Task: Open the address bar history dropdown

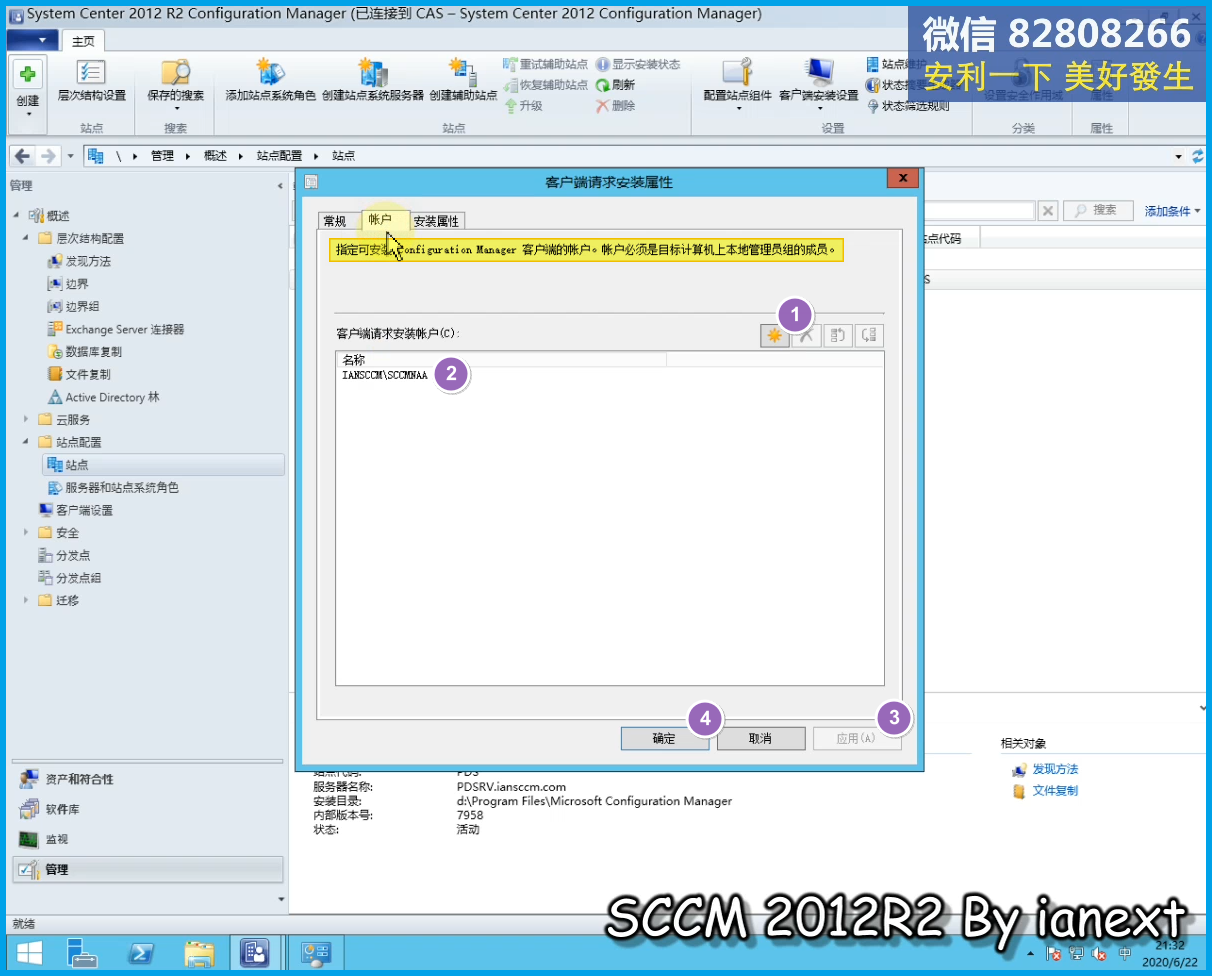Action: click(x=1179, y=157)
